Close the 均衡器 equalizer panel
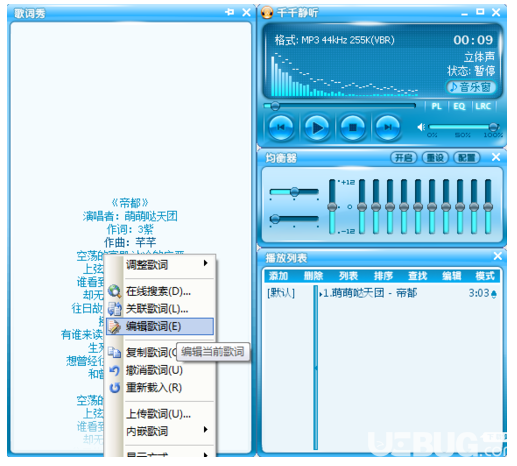517x466 pixels. coord(496,157)
